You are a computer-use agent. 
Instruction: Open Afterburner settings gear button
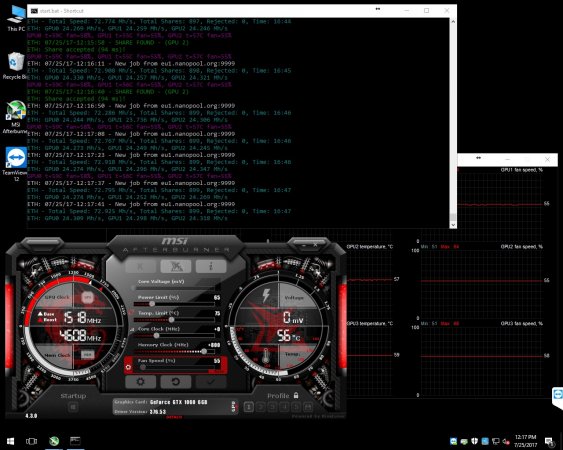click(140, 381)
